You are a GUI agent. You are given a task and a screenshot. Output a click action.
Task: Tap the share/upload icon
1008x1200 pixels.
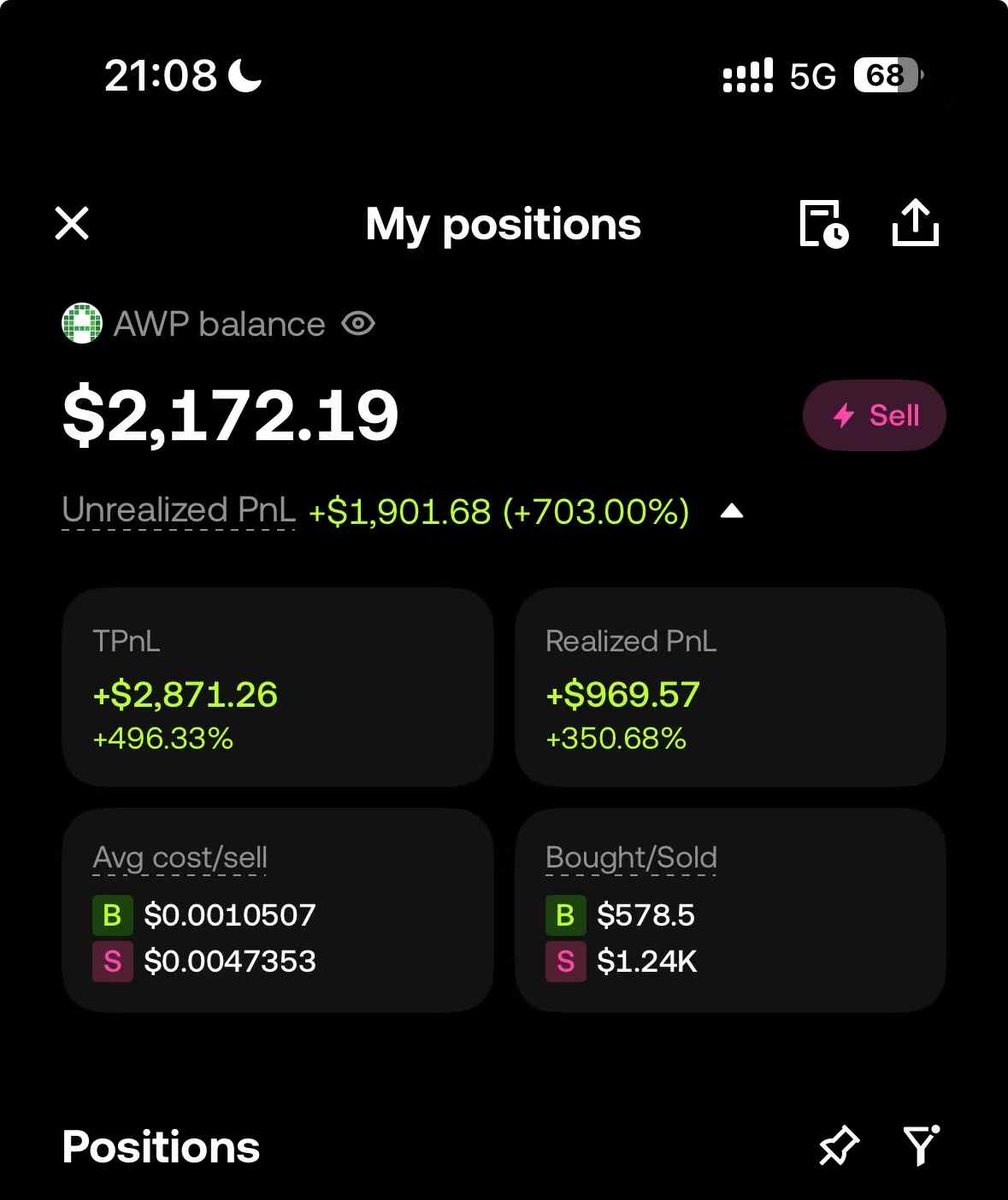pos(915,222)
